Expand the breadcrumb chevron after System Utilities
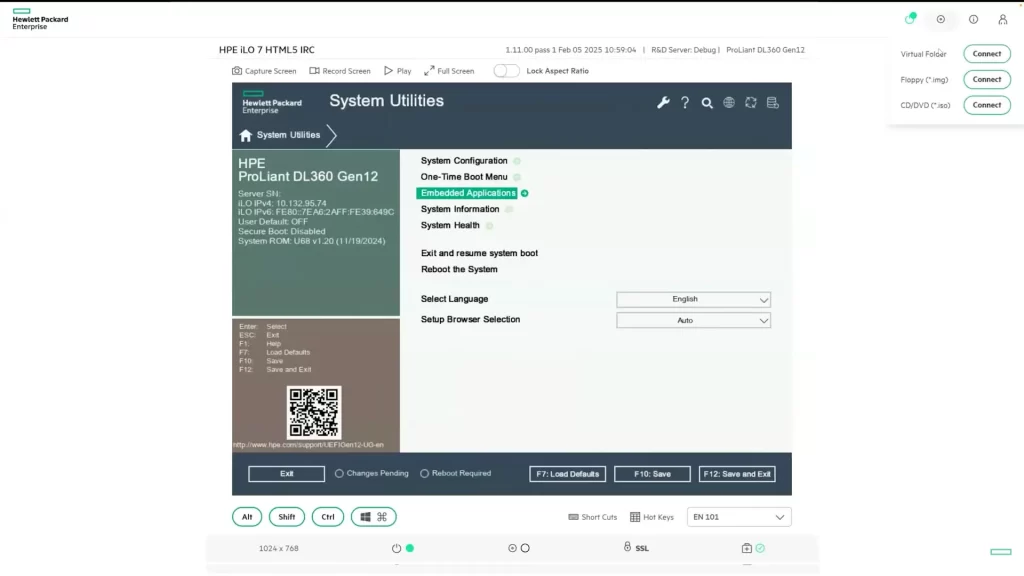The width and height of the screenshot is (1024, 576). tap(332, 135)
